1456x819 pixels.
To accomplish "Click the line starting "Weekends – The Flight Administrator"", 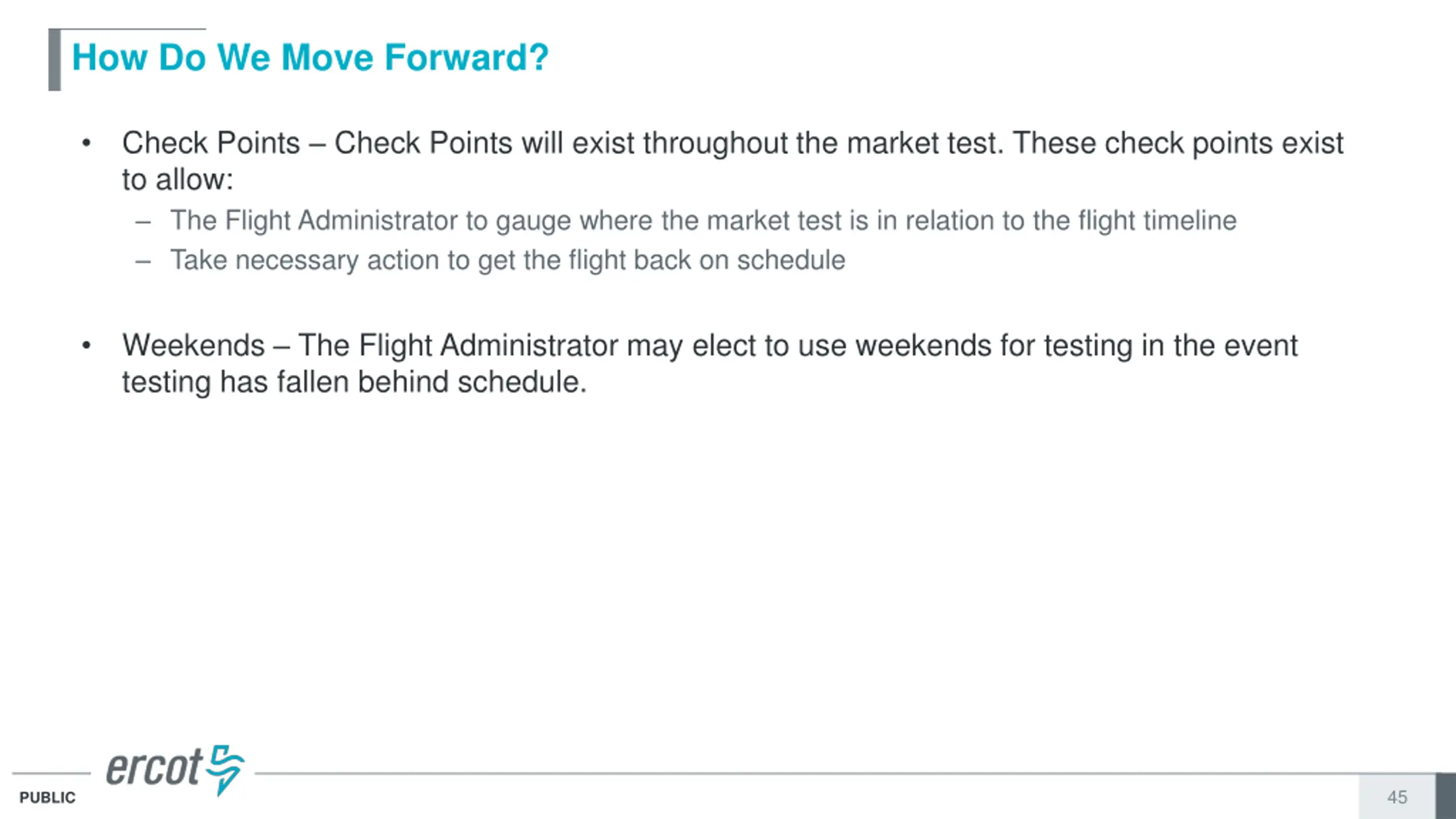I will [710, 345].
